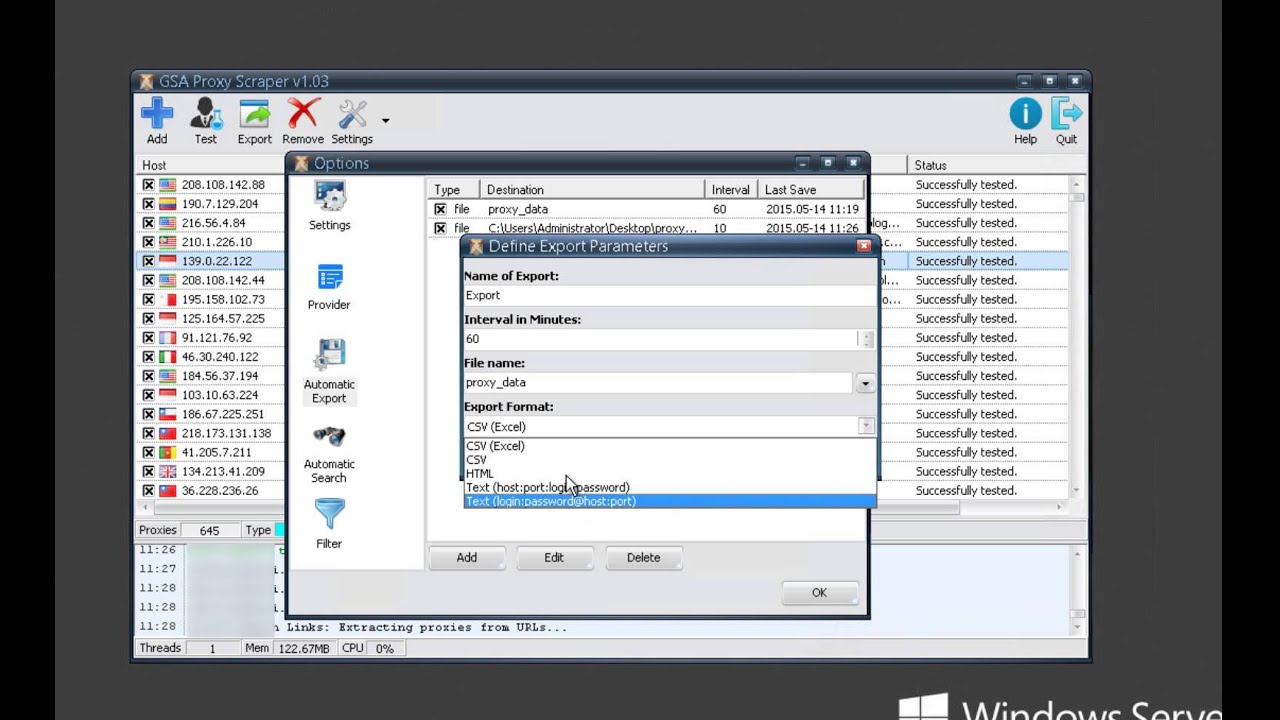The image size is (1280, 720).
Task: Choose Text (host:port:login:password) format
Action: tap(669, 488)
